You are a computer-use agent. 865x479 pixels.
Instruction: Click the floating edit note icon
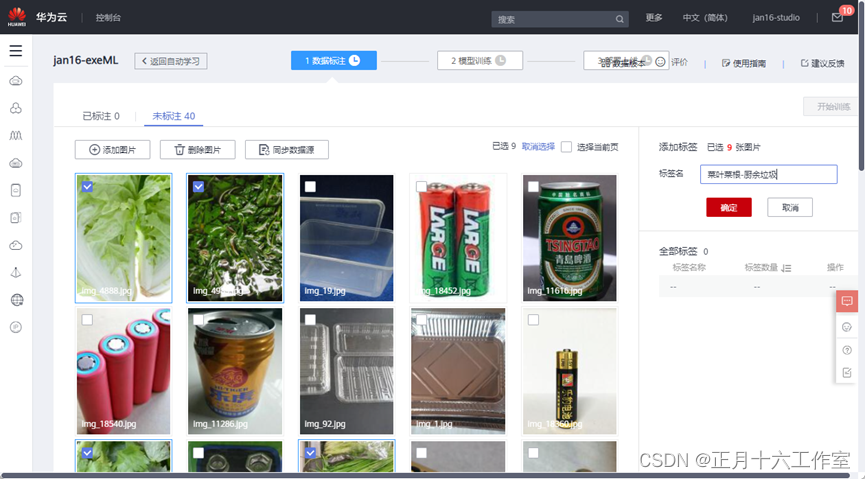[847, 373]
